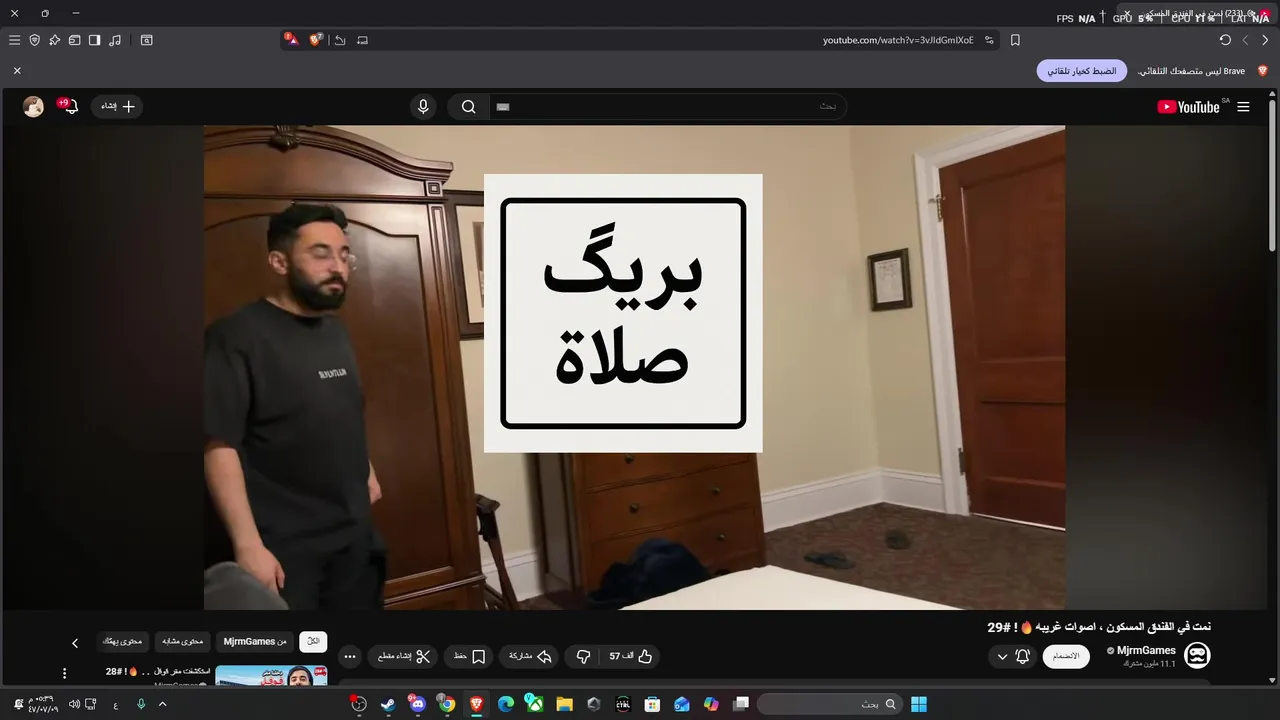Open the #28 suggested video thumbnail

(x=271, y=676)
